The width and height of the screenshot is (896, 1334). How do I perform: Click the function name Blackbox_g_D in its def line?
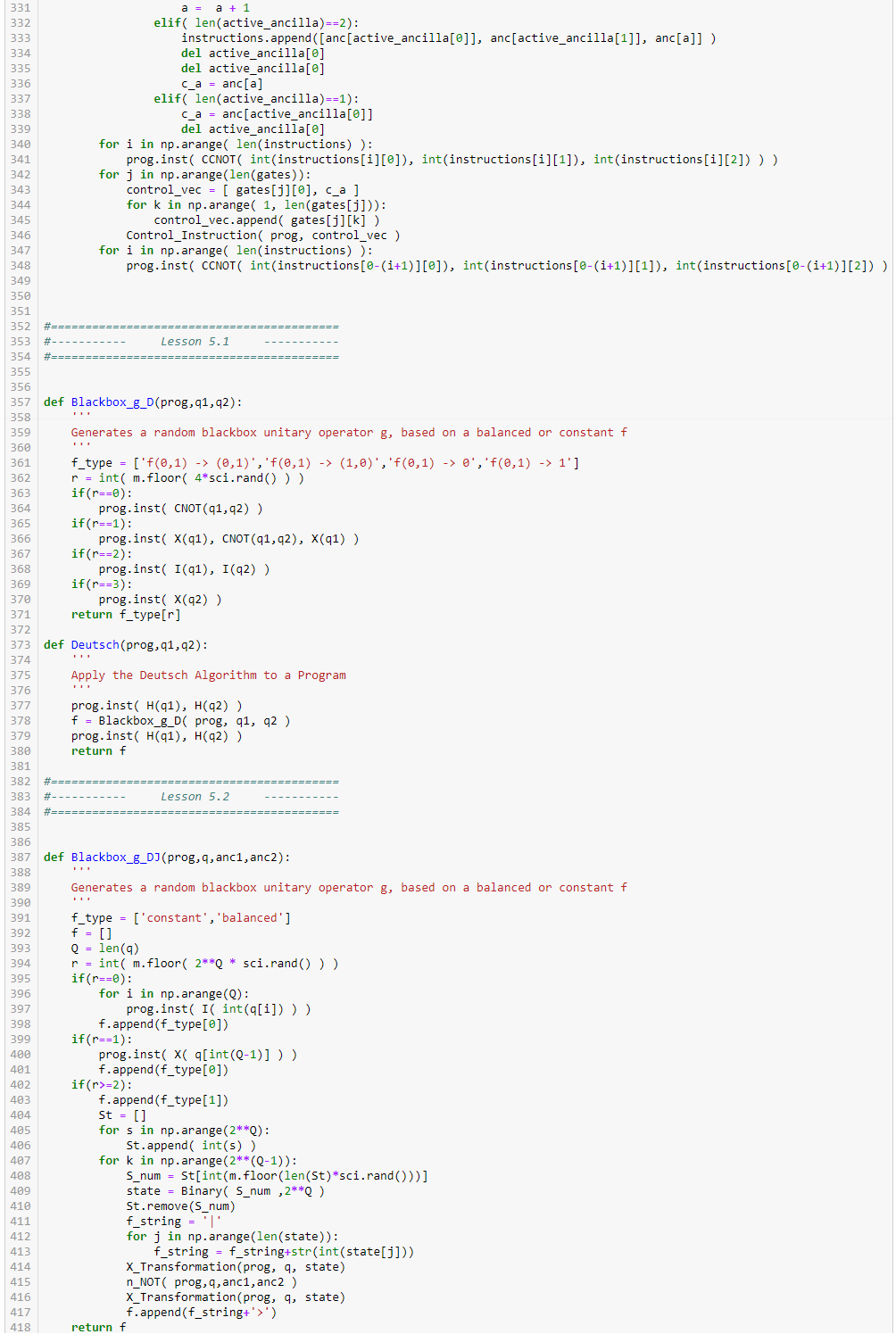pos(112,402)
